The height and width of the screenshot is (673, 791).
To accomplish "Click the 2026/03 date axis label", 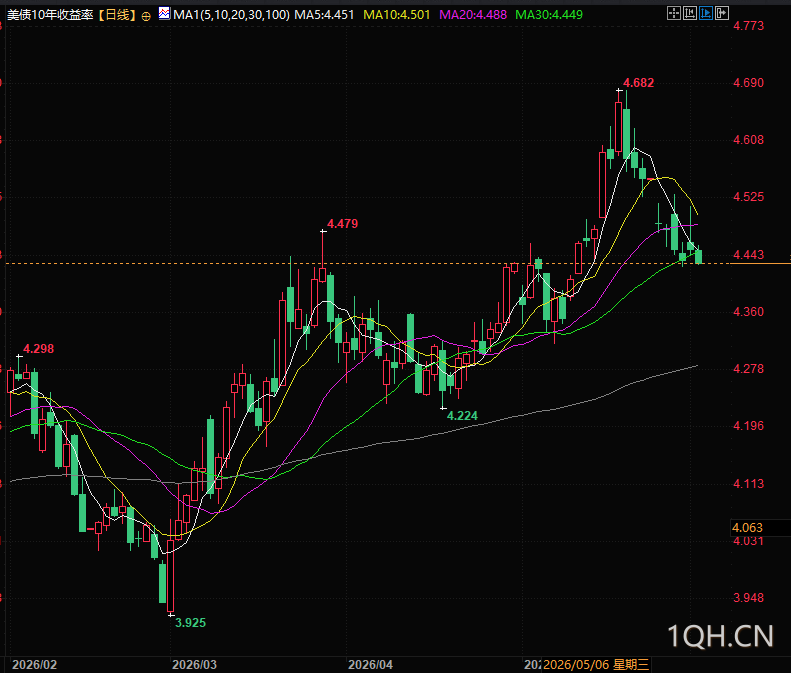I will 194,664.
